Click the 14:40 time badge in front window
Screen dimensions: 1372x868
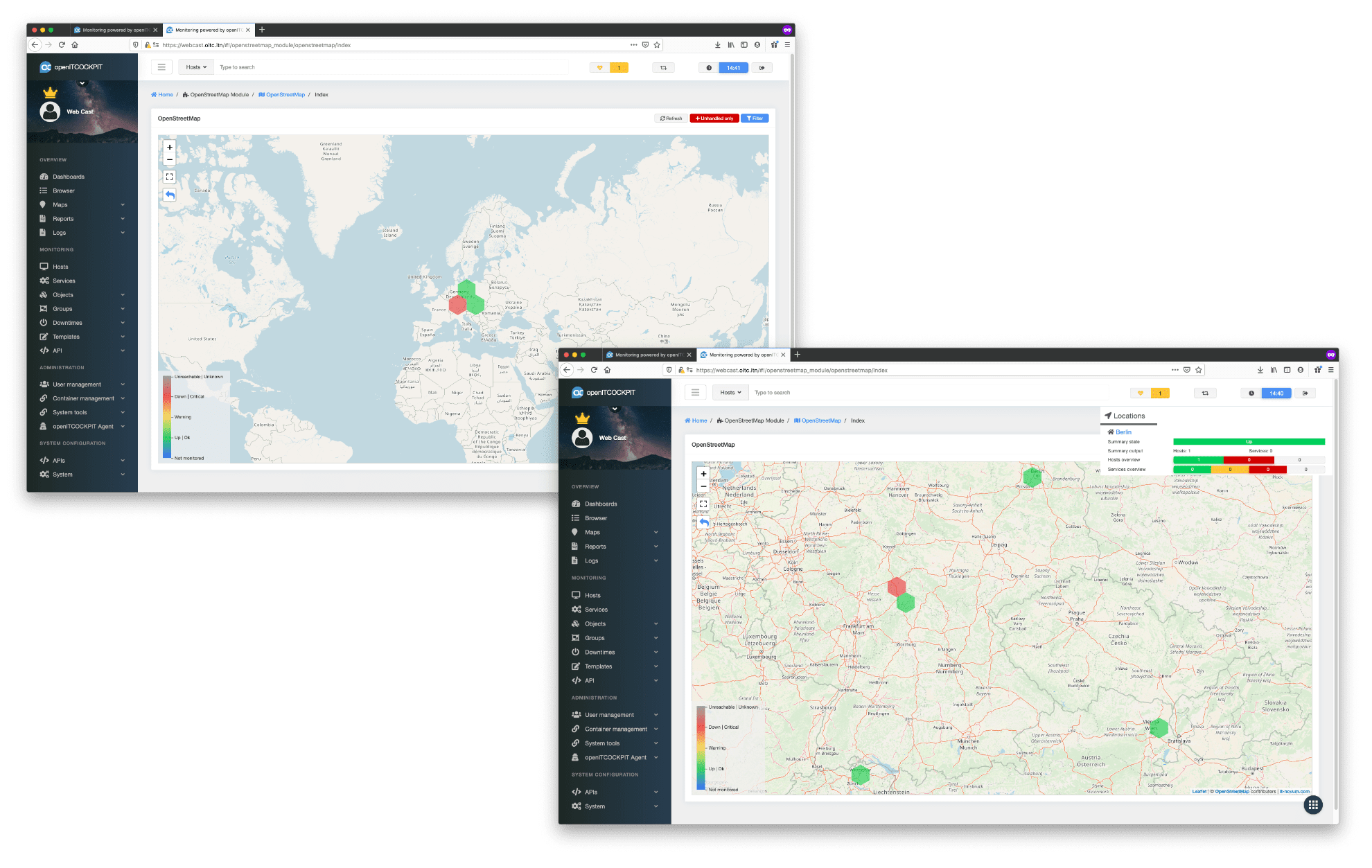tap(1276, 393)
